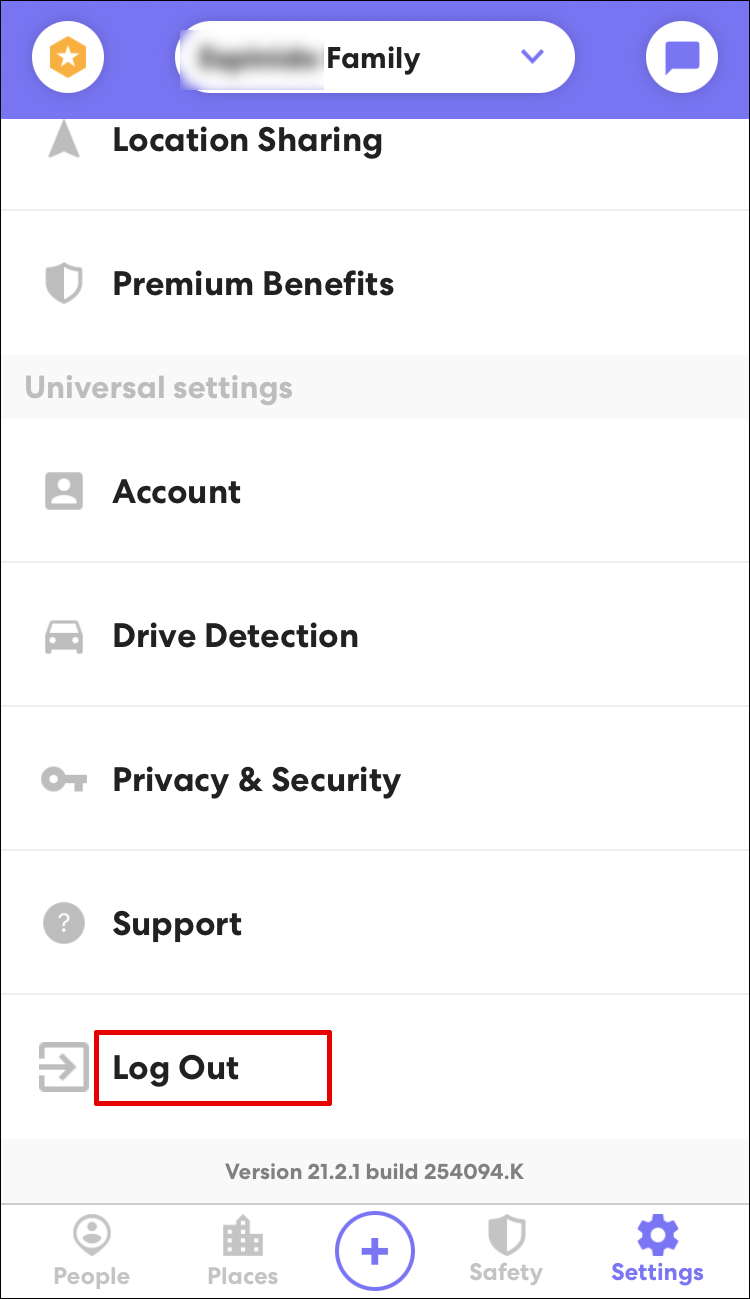Switch to the People tab
750x1299 pixels.
click(91, 1249)
